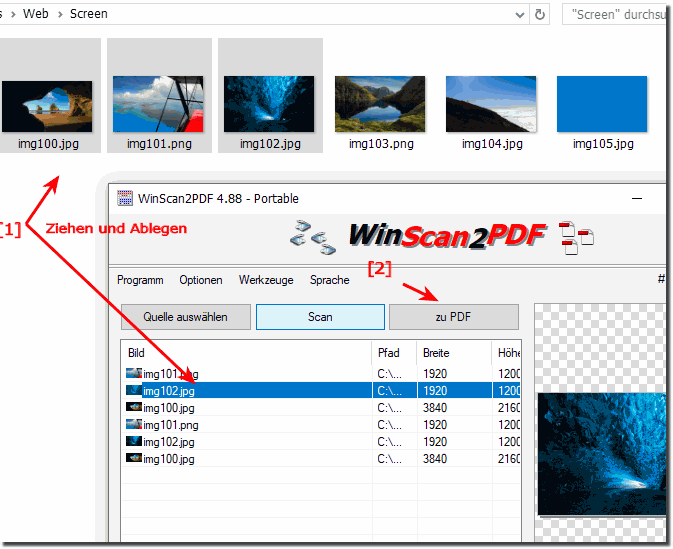This screenshot has height=549, width=673.
Task: Click Screen in the breadcrumb path
Action: click(89, 14)
